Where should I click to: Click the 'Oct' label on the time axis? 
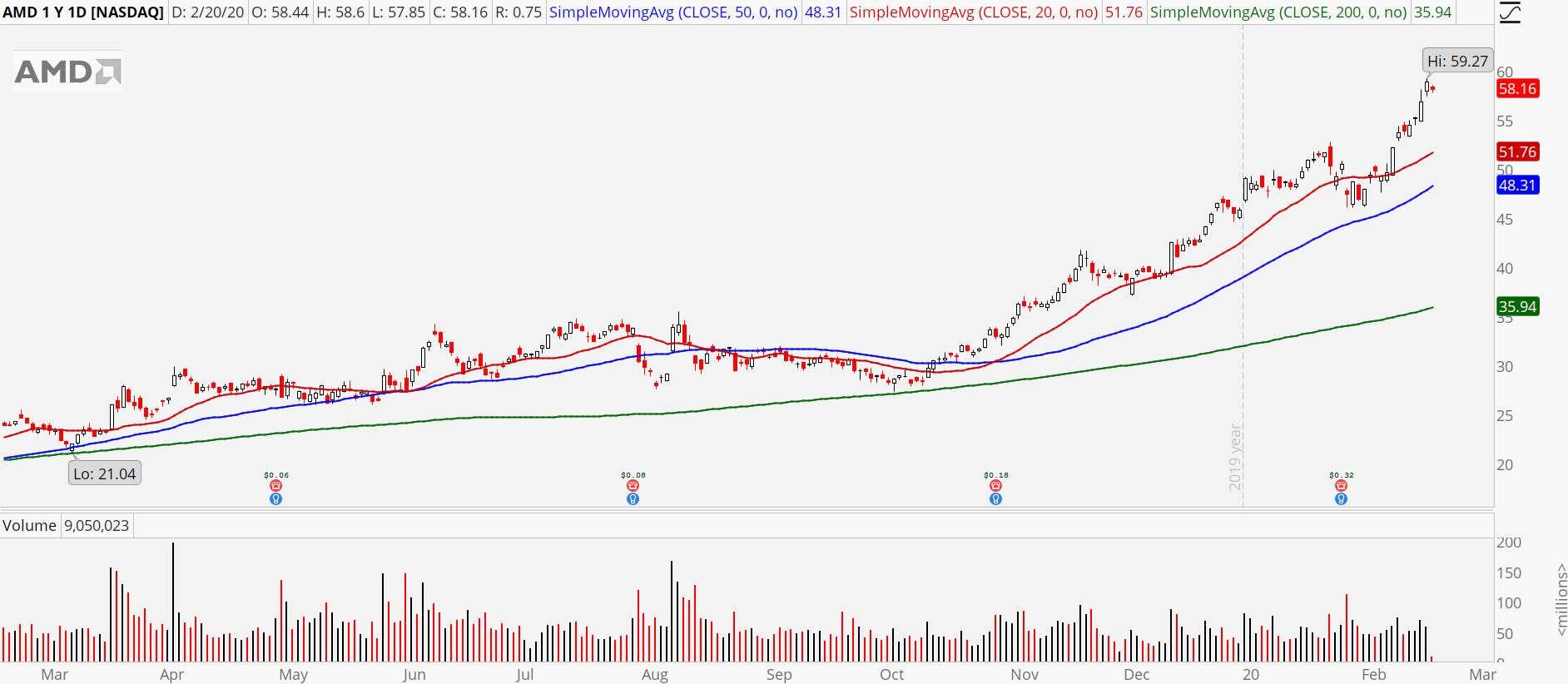pyautogui.click(x=892, y=675)
